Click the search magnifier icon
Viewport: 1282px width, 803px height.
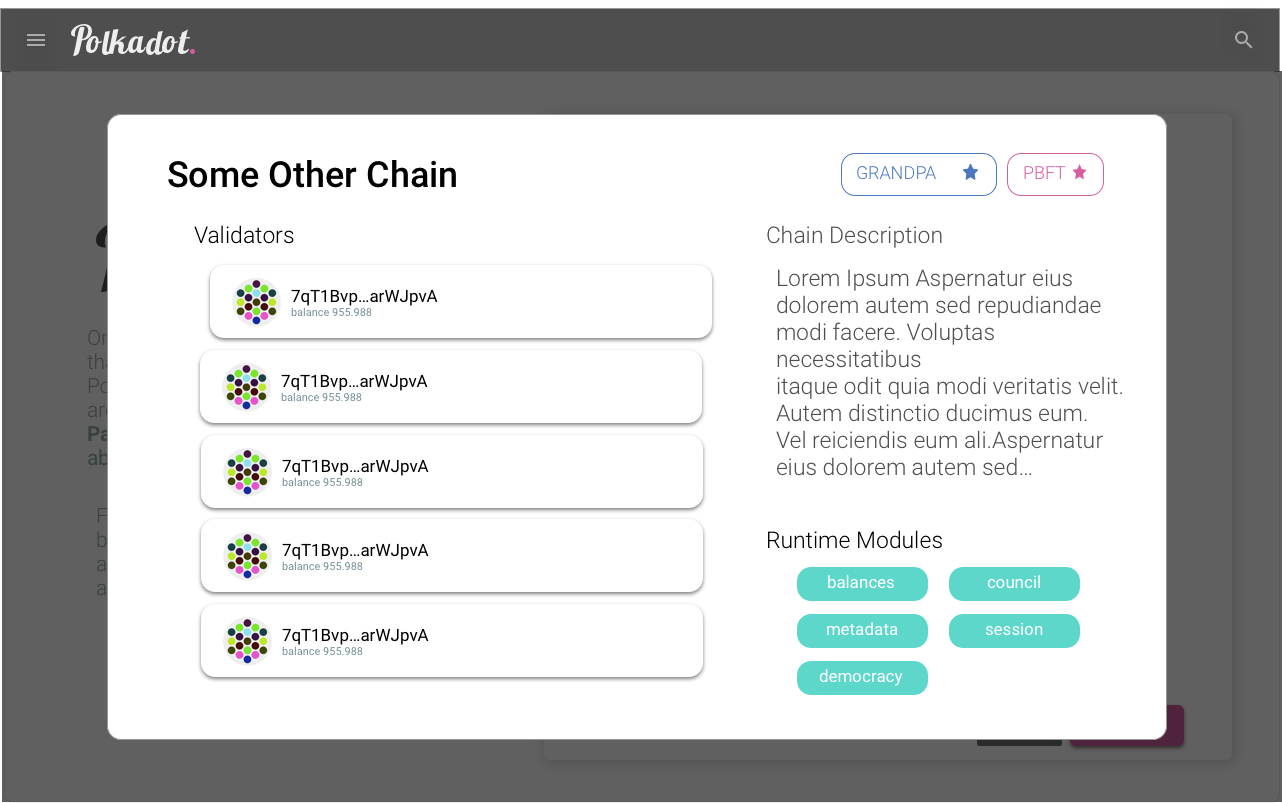(1244, 40)
